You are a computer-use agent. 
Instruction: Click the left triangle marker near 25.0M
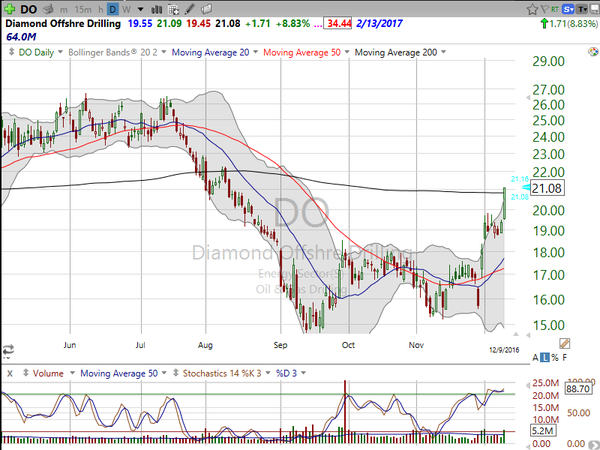click(528, 386)
